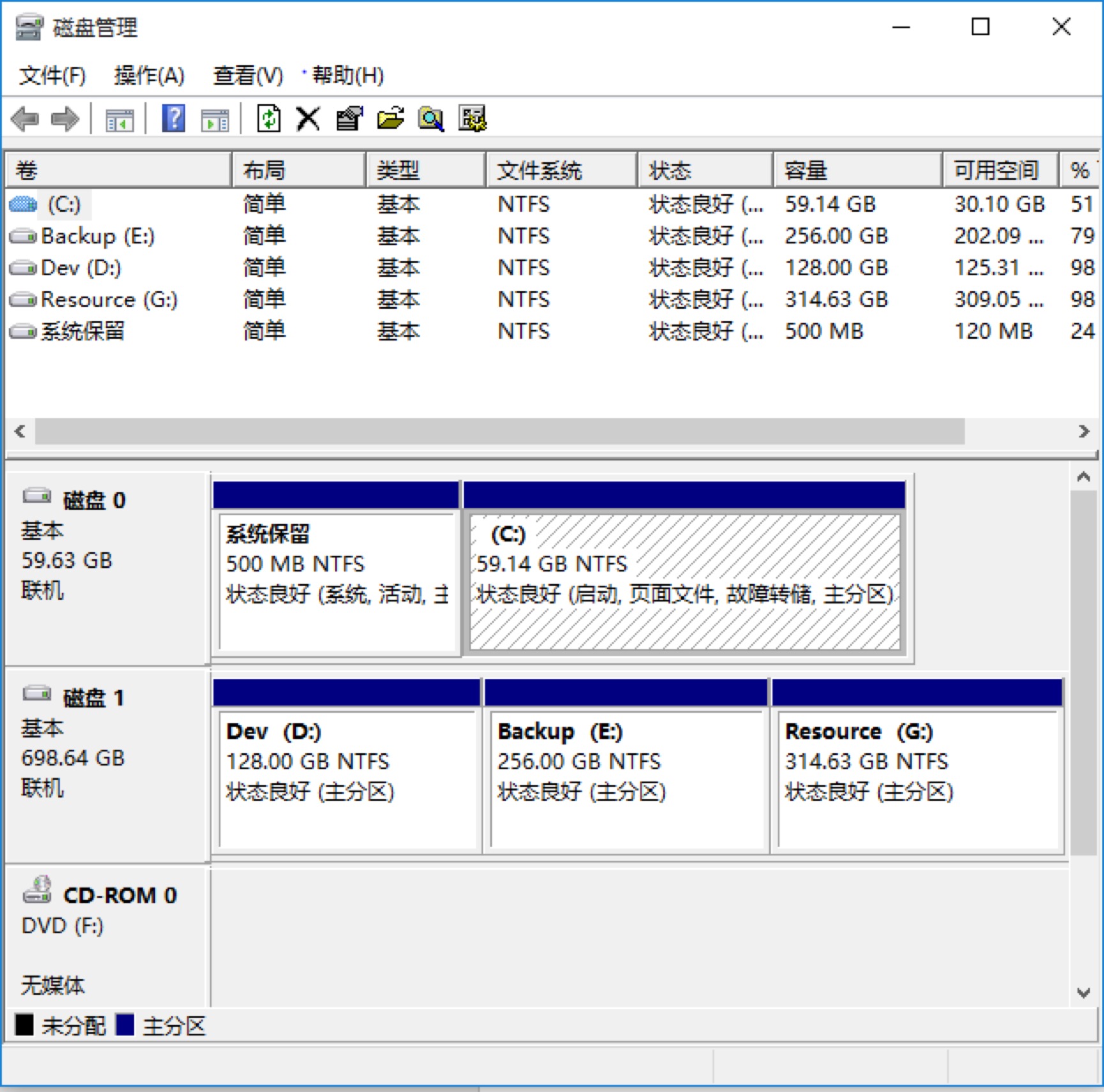Click the 120 MB free space cell

993,331
